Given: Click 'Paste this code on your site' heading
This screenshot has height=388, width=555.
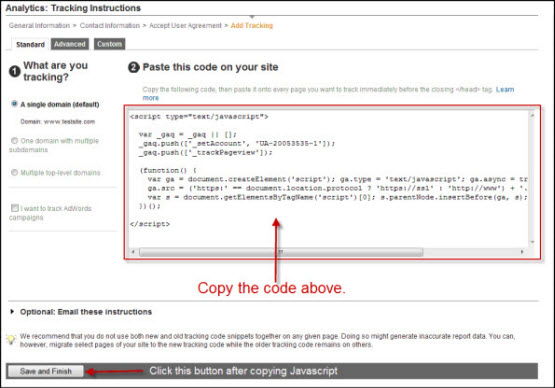Looking at the screenshot, I should (x=210, y=67).
